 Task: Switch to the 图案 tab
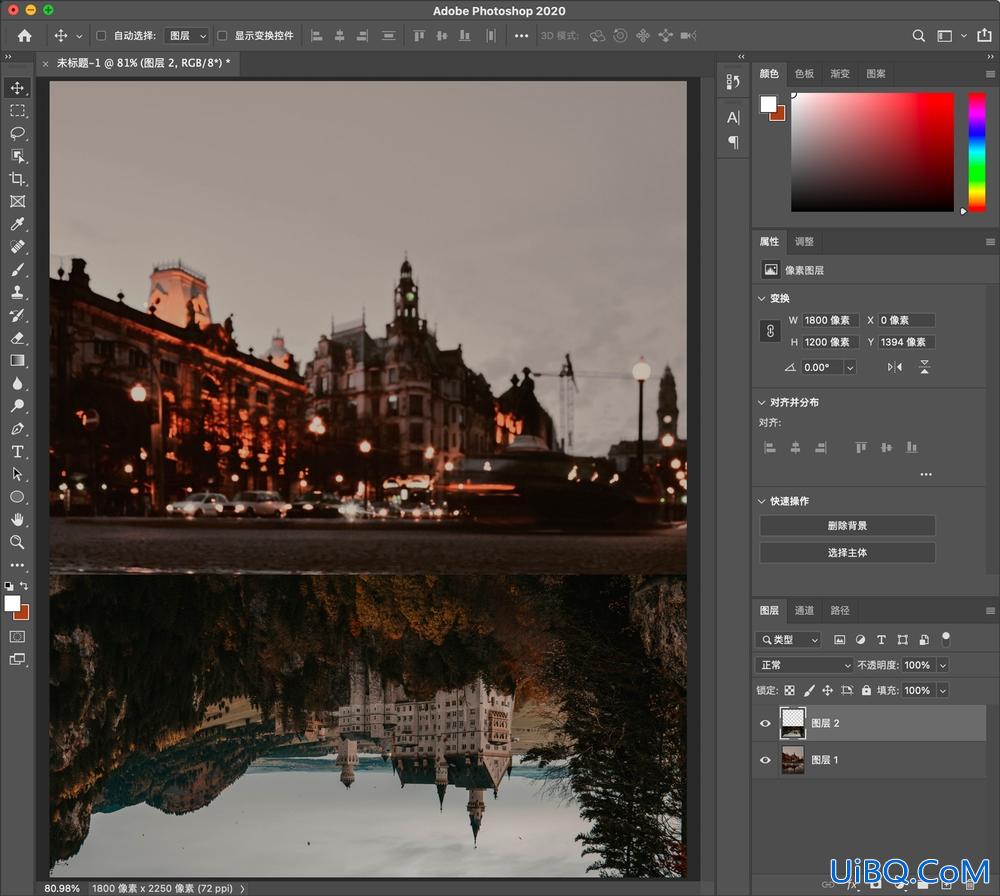pos(876,74)
